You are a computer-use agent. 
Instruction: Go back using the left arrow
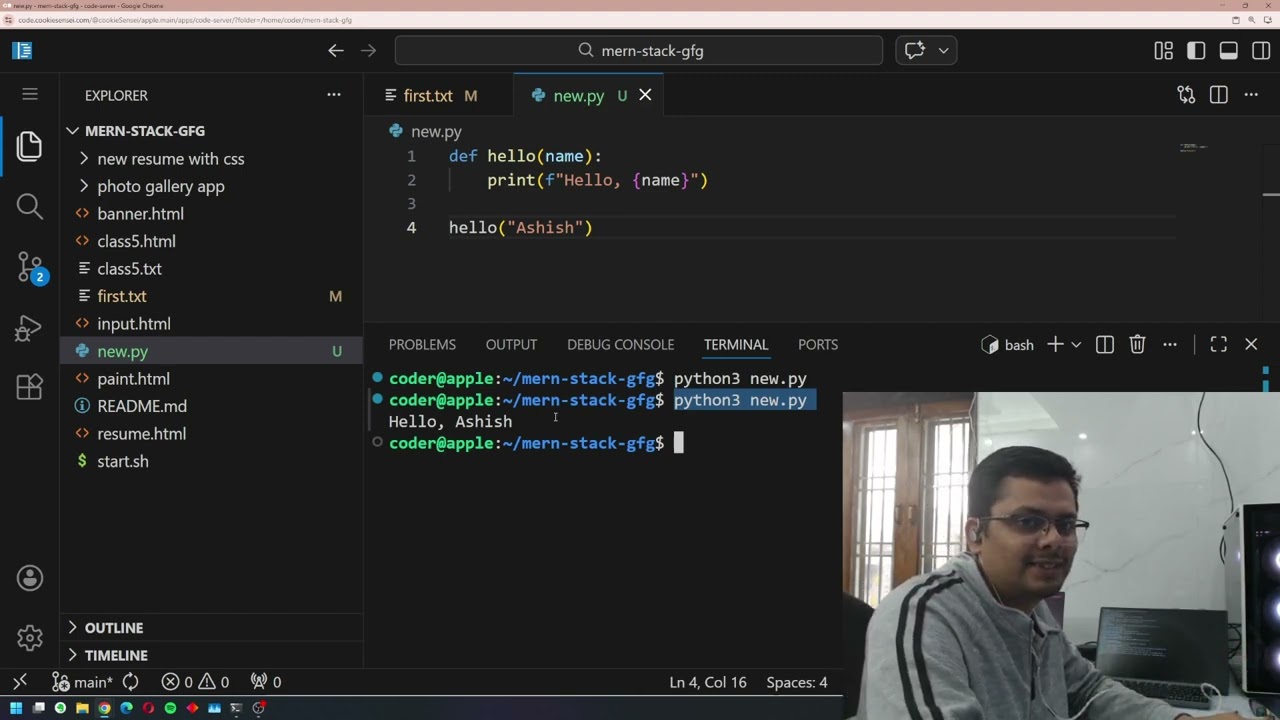[336, 50]
